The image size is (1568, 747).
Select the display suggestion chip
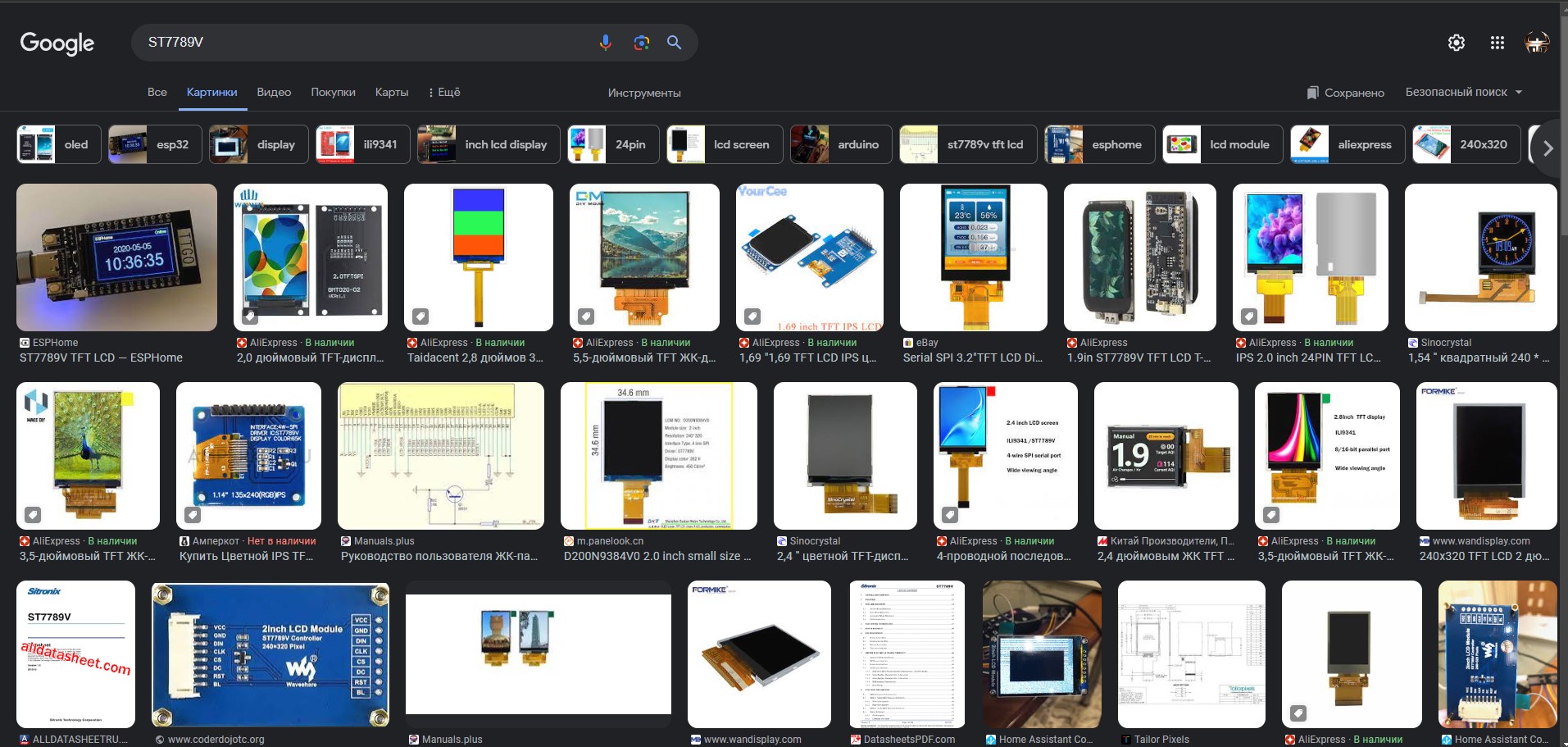tap(259, 144)
